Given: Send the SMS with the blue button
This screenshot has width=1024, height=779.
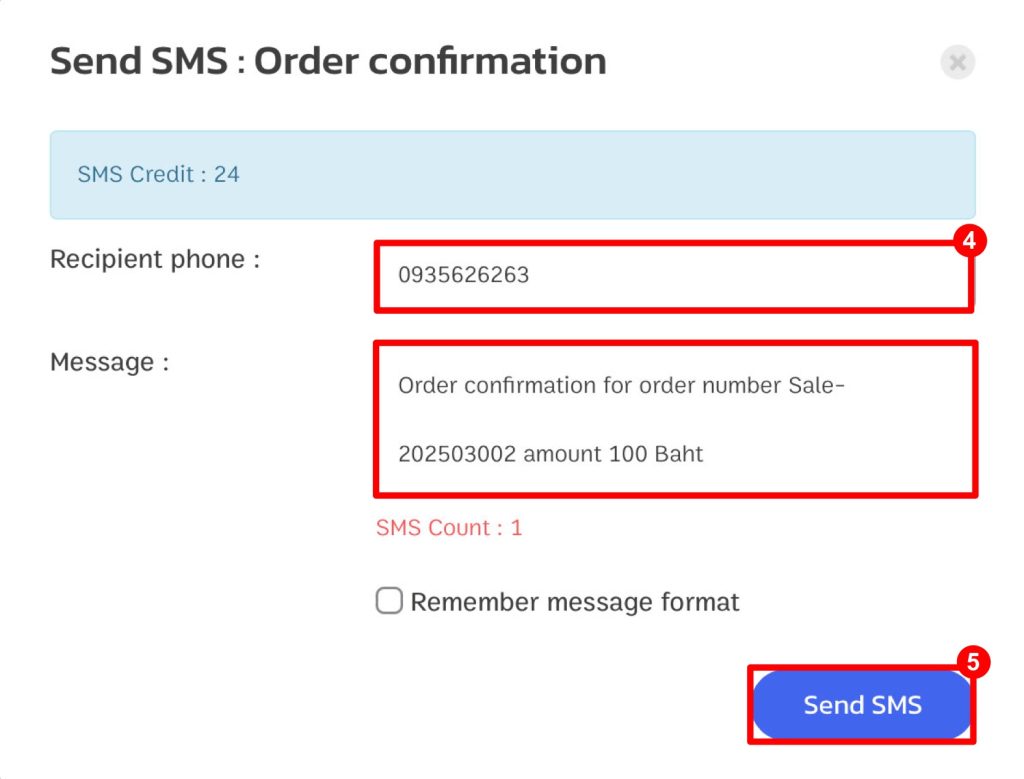Looking at the screenshot, I should click(862, 705).
